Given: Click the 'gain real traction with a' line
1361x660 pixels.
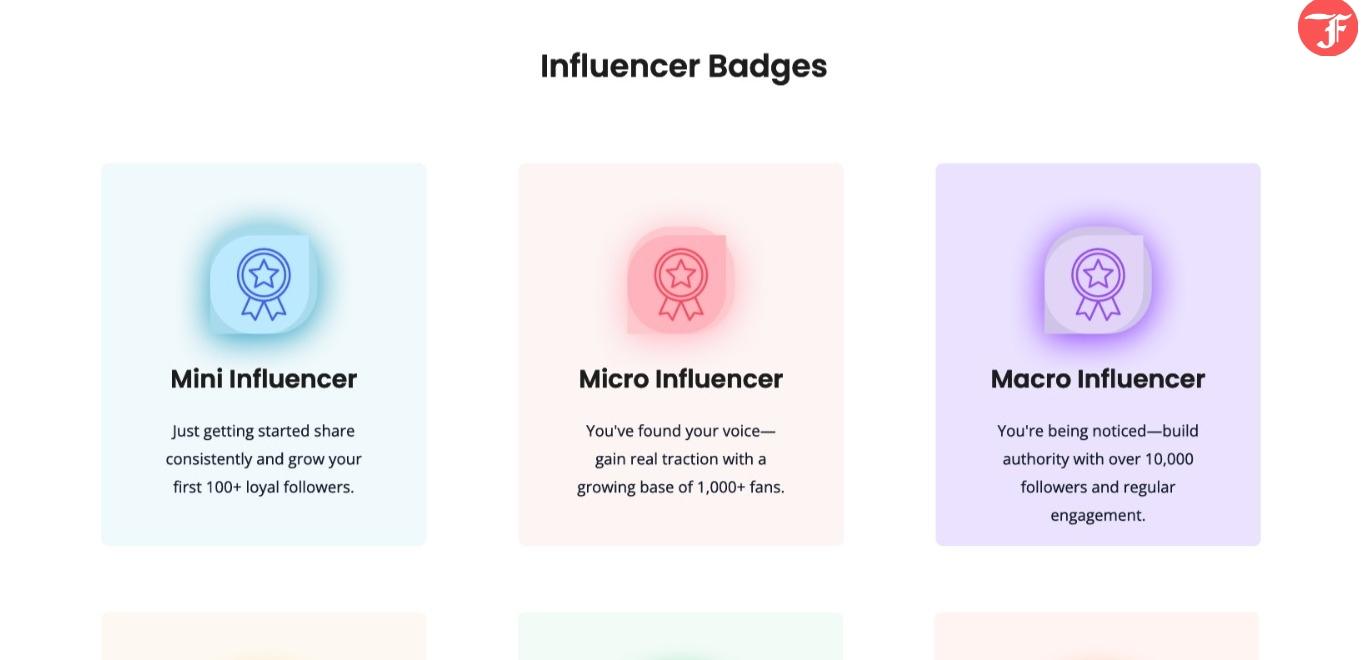Looking at the screenshot, I should pos(681,459).
